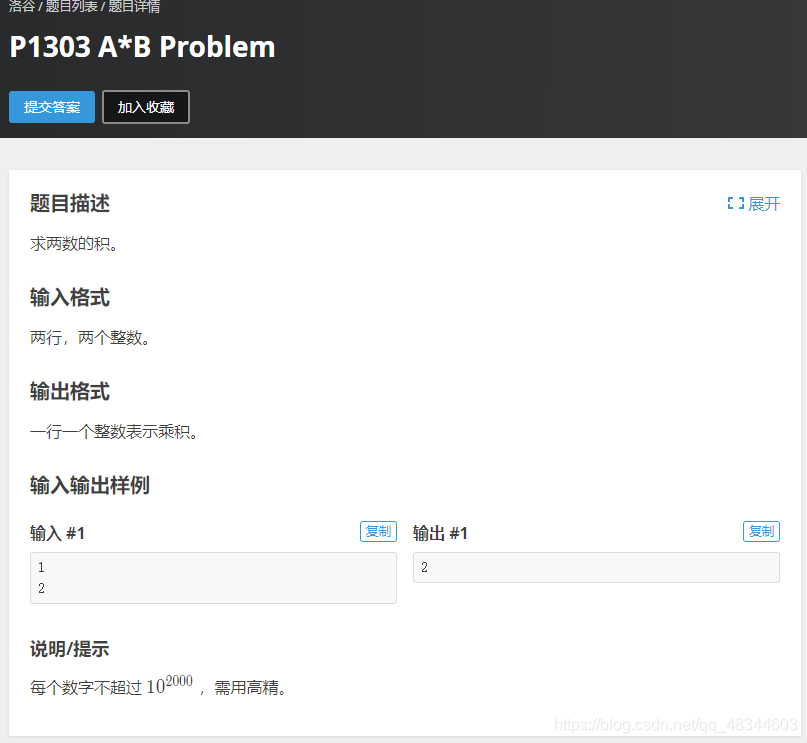The width and height of the screenshot is (807, 743).
Task: Click the 提交答案 submit button
Action: click(51, 107)
